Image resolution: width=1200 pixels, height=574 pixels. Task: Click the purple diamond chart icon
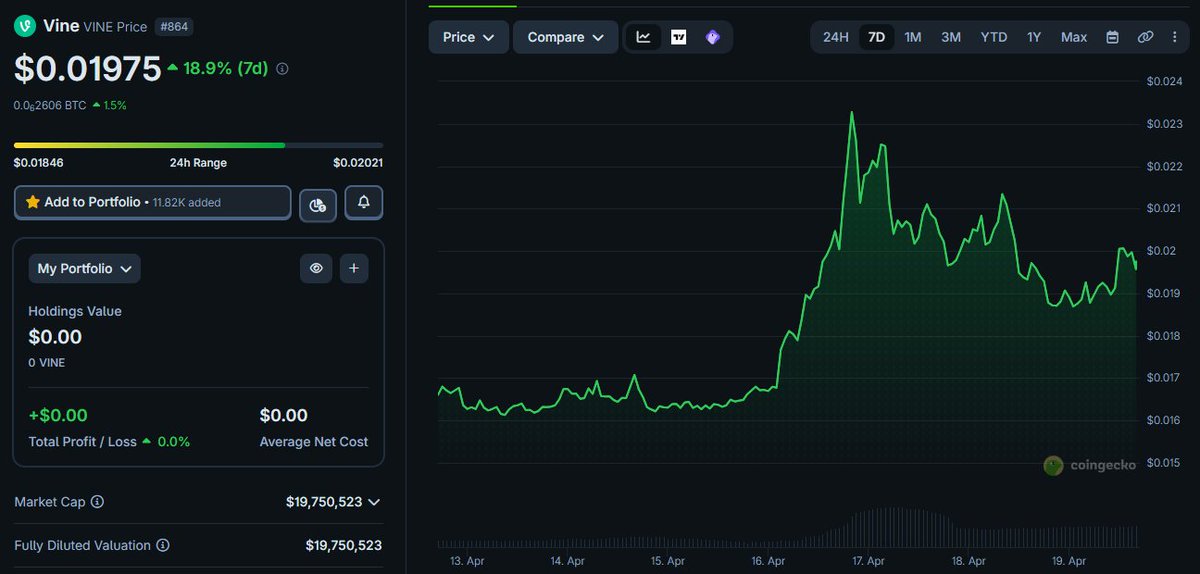pyautogui.click(x=712, y=37)
